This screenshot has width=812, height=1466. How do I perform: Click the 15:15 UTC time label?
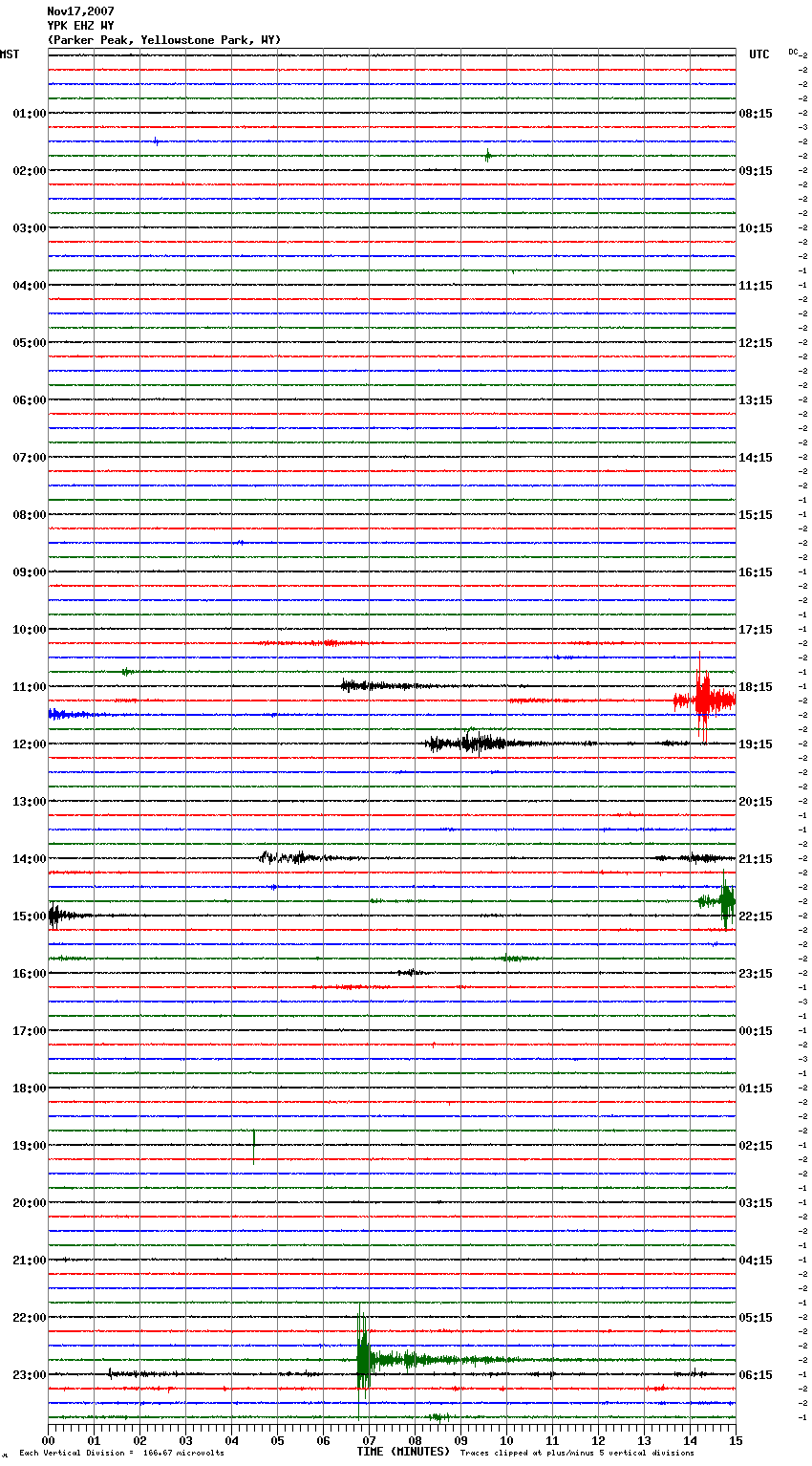pos(756,515)
